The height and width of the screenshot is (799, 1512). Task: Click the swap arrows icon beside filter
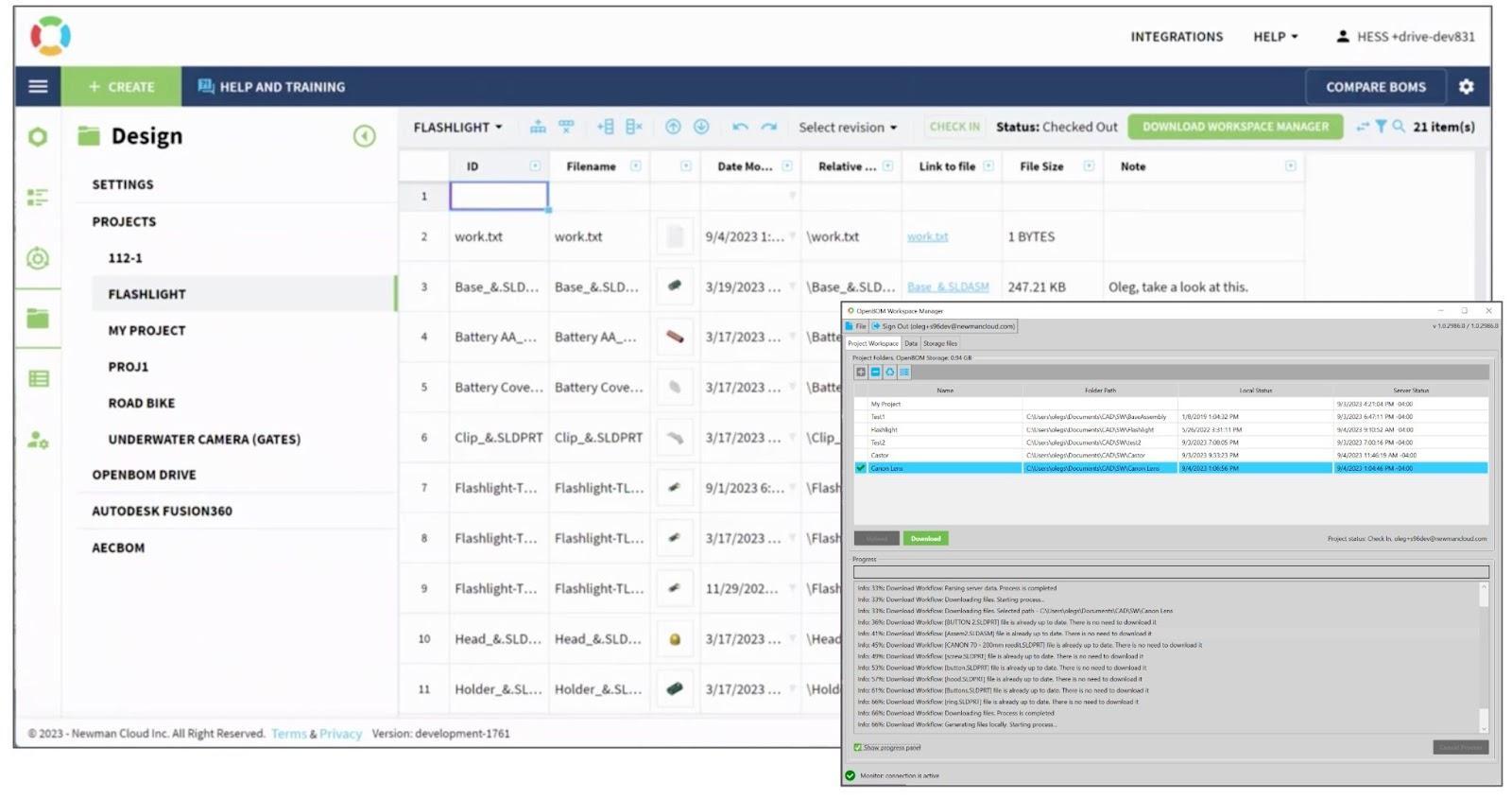(1363, 126)
